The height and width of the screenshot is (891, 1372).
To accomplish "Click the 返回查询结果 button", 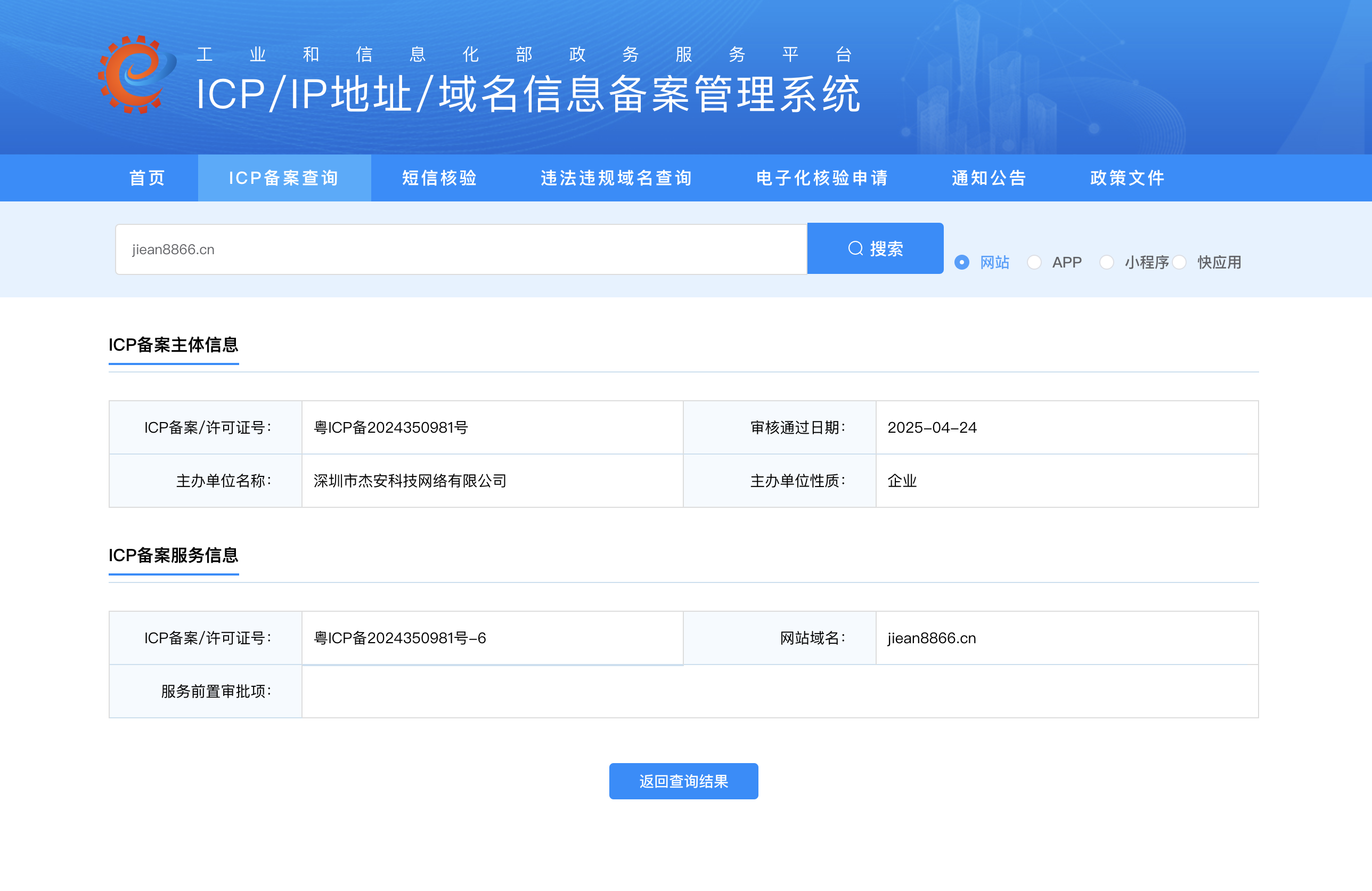I will 683,781.
